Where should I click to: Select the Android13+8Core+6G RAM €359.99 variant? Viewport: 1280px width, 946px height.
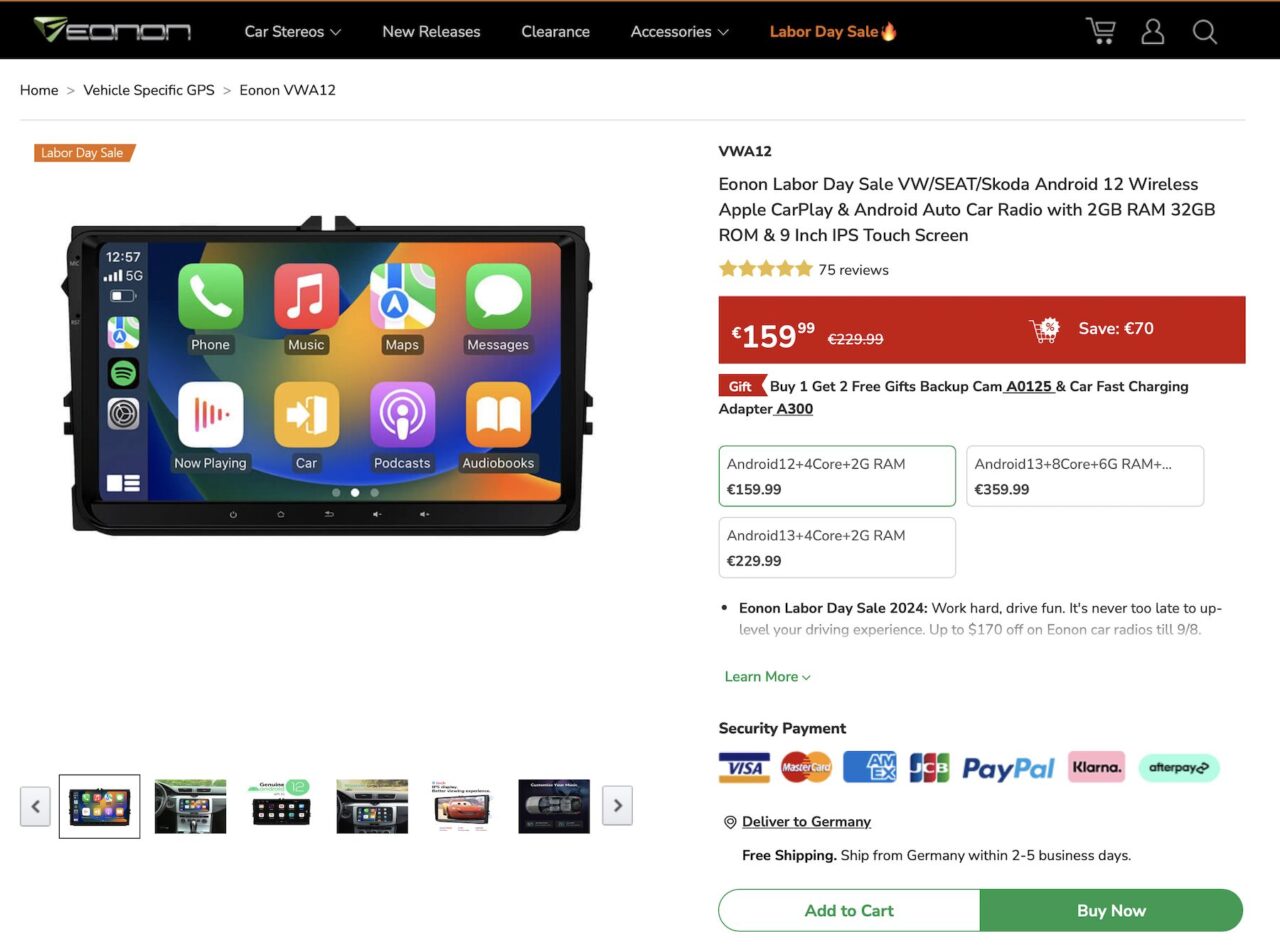tap(1085, 476)
